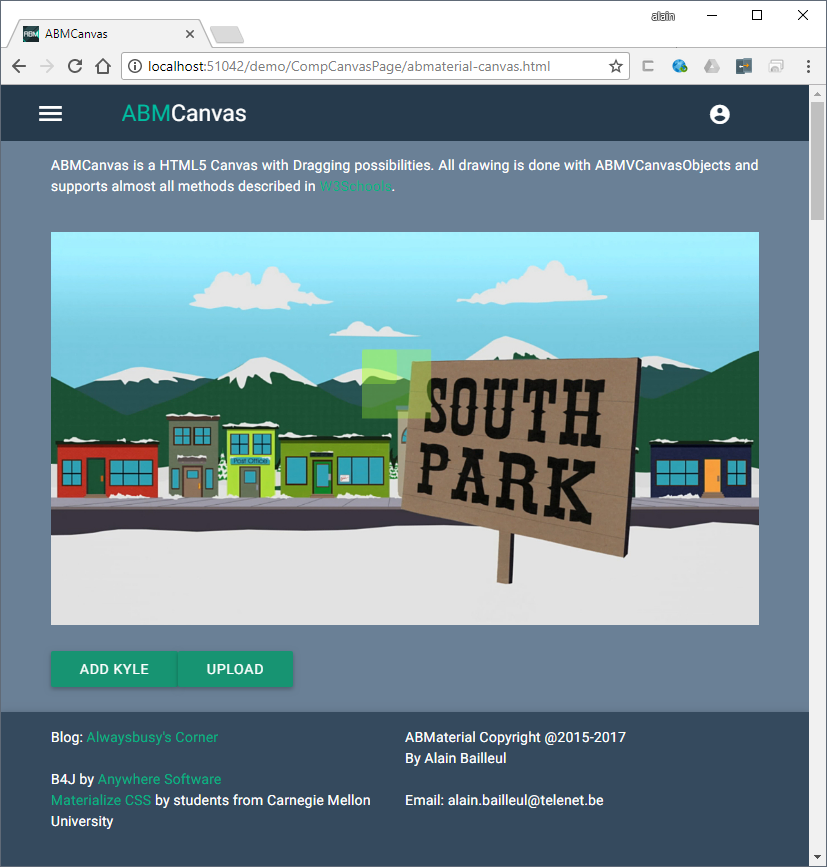Click the ABMaterial Copyright @2015-2017 text
Screen dimensions: 827x867
click(x=515, y=737)
